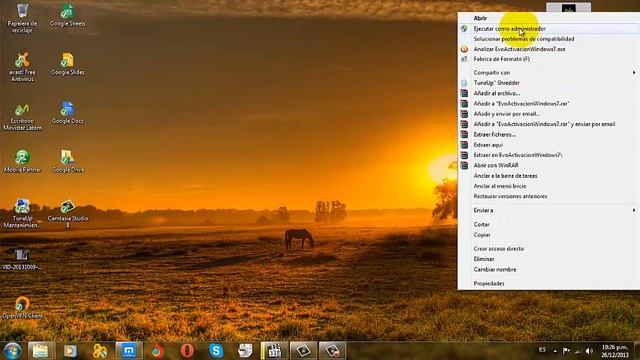Select TuneUp Shredder menu entry

pos(548,83)
